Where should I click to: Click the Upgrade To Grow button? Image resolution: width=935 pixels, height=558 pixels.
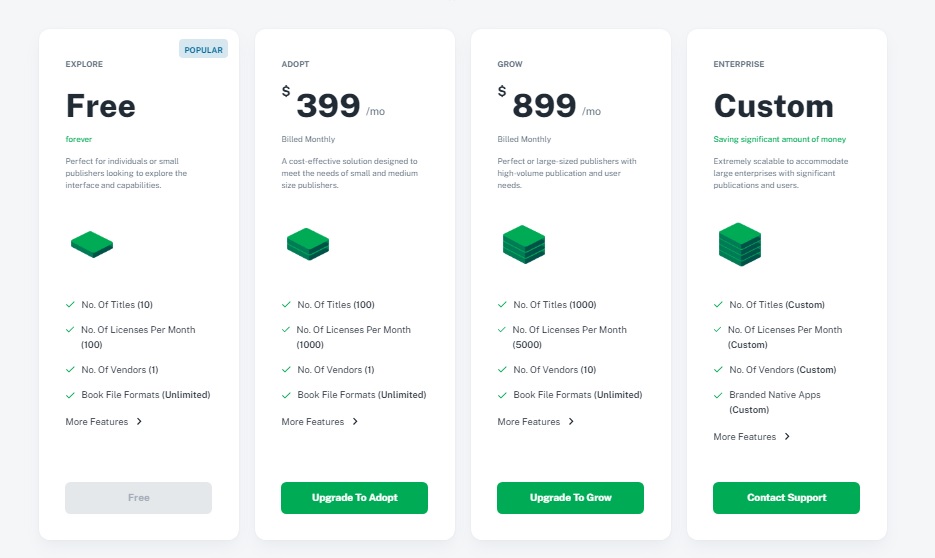click(x=570, y=498)
